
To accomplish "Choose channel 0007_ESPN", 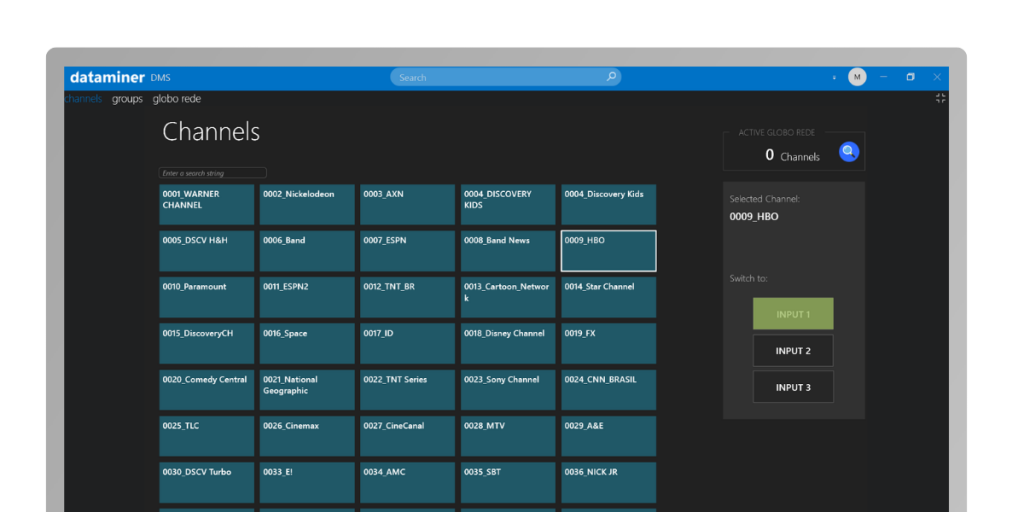I will tap(408, 251).
